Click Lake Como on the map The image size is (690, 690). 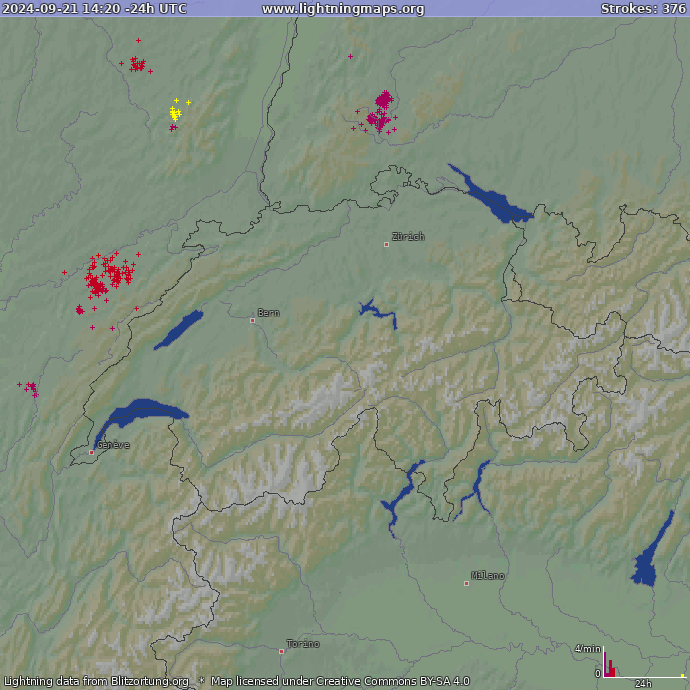tap(475, 489)
